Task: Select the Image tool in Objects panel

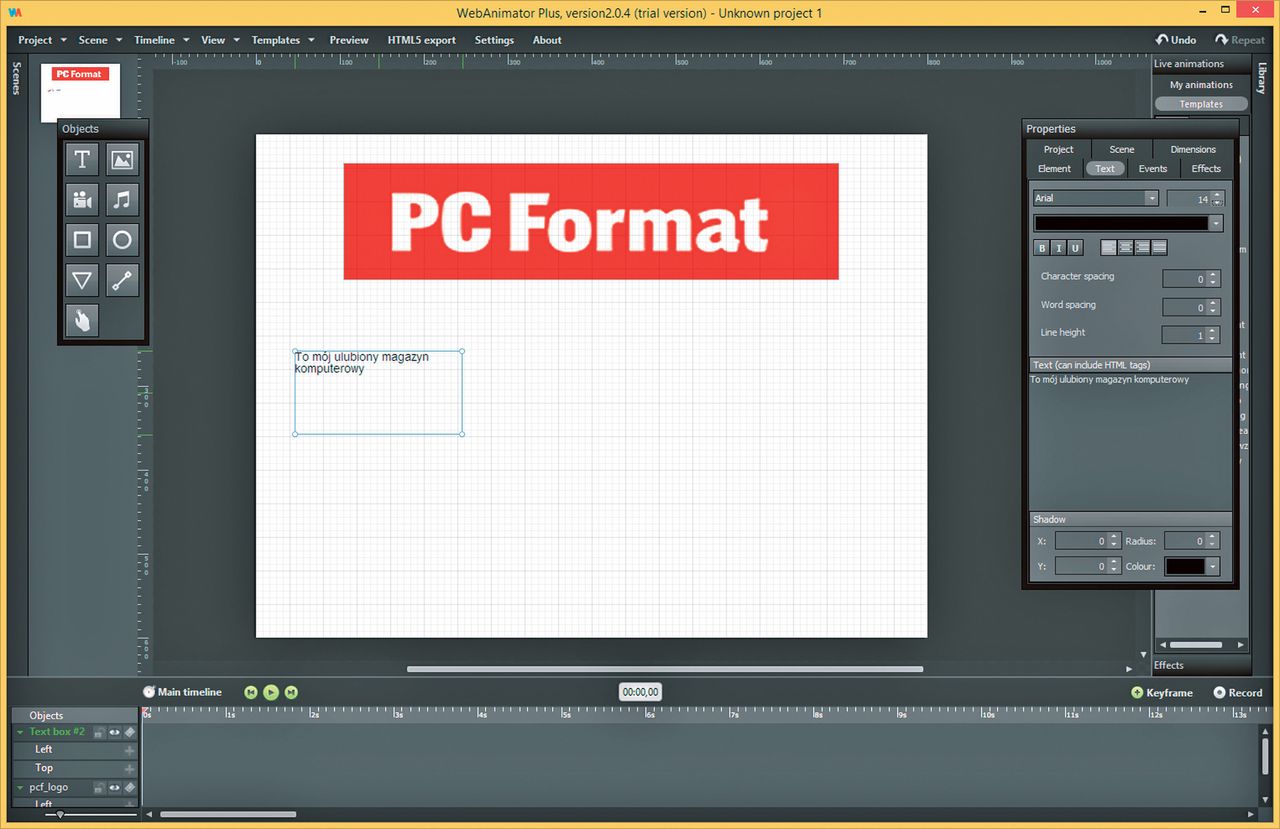Action: 122,160
